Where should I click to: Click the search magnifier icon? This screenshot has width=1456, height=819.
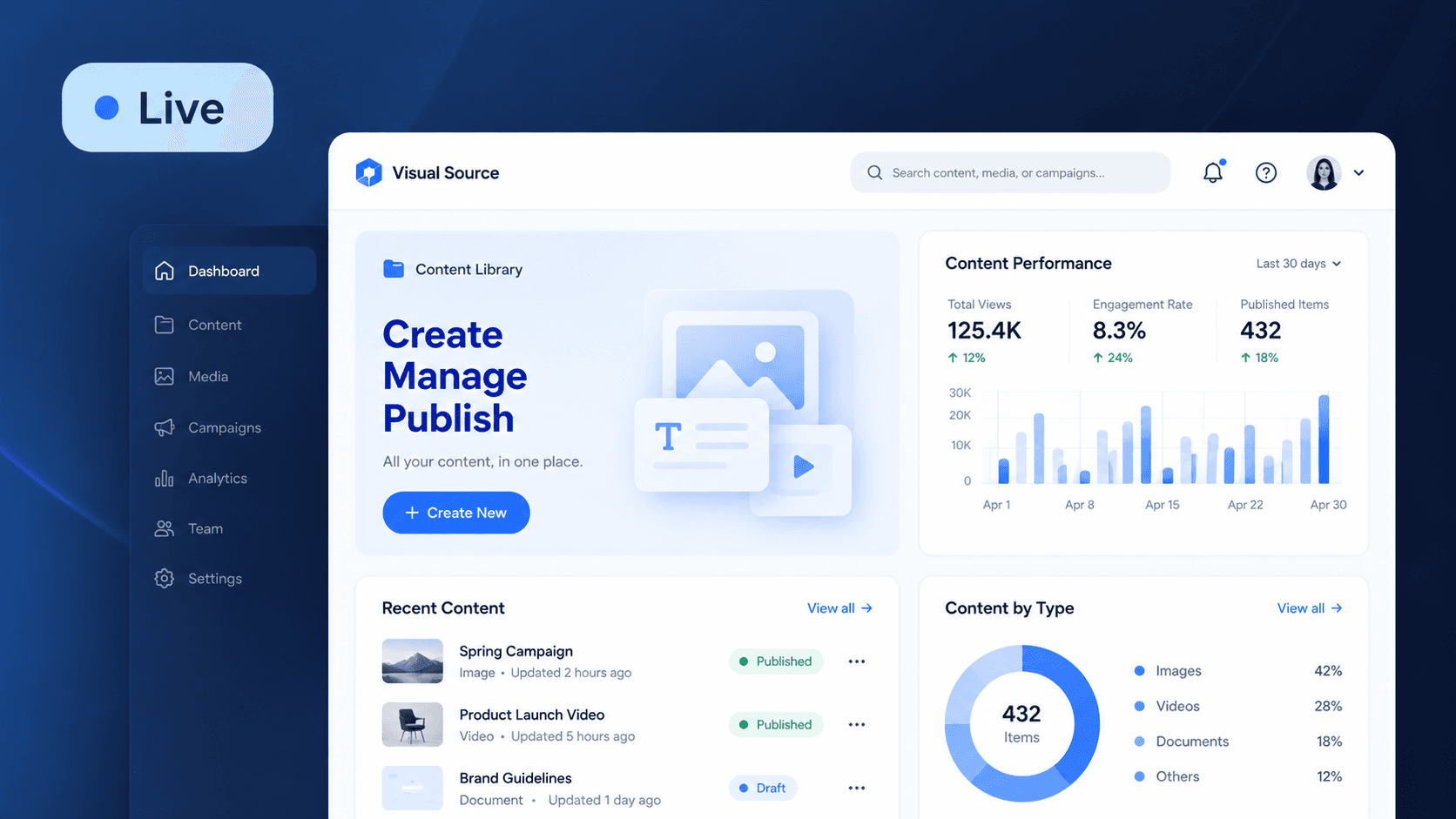[875, 172]
